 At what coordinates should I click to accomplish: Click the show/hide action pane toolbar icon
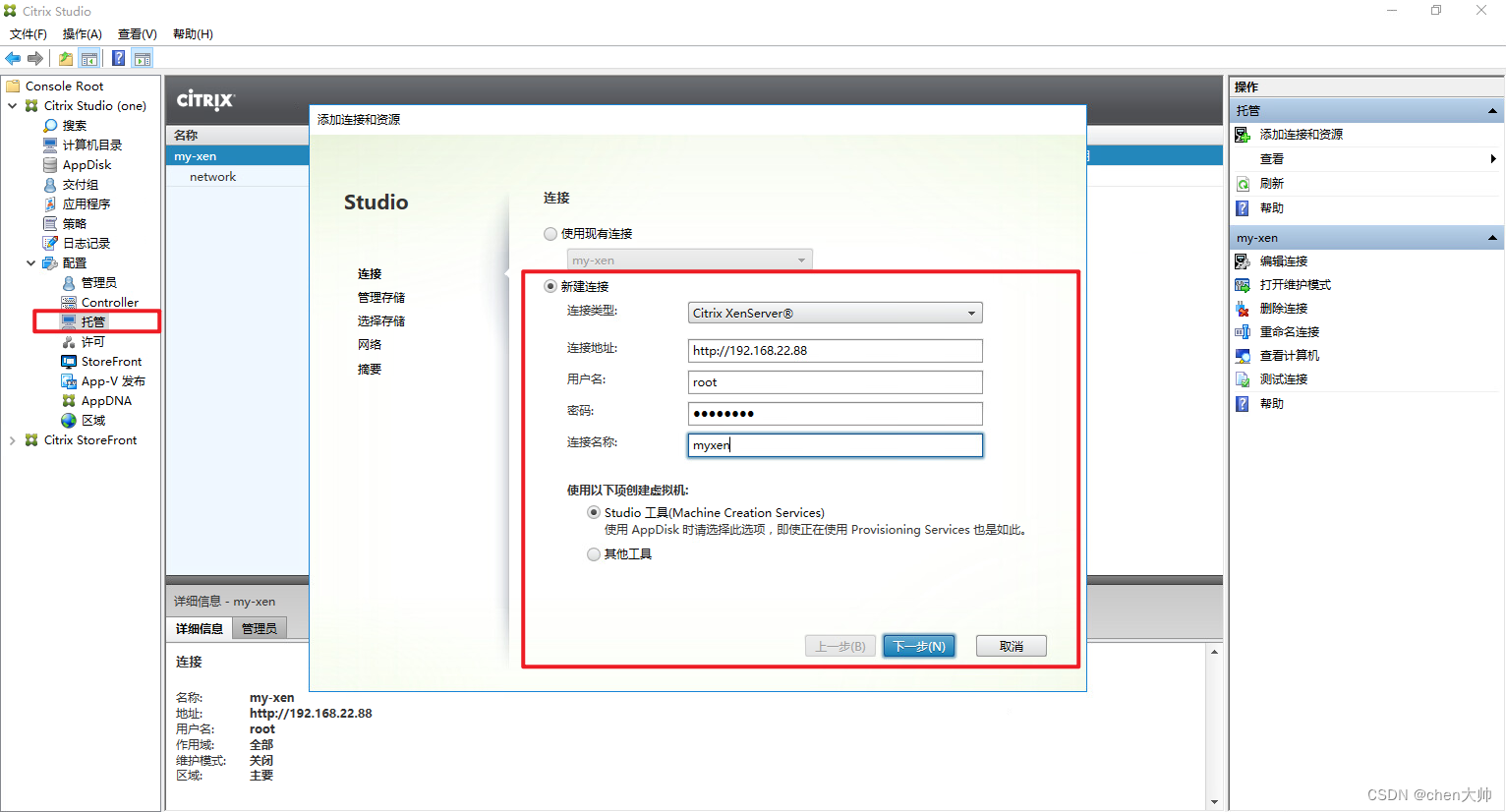(143, 59)
